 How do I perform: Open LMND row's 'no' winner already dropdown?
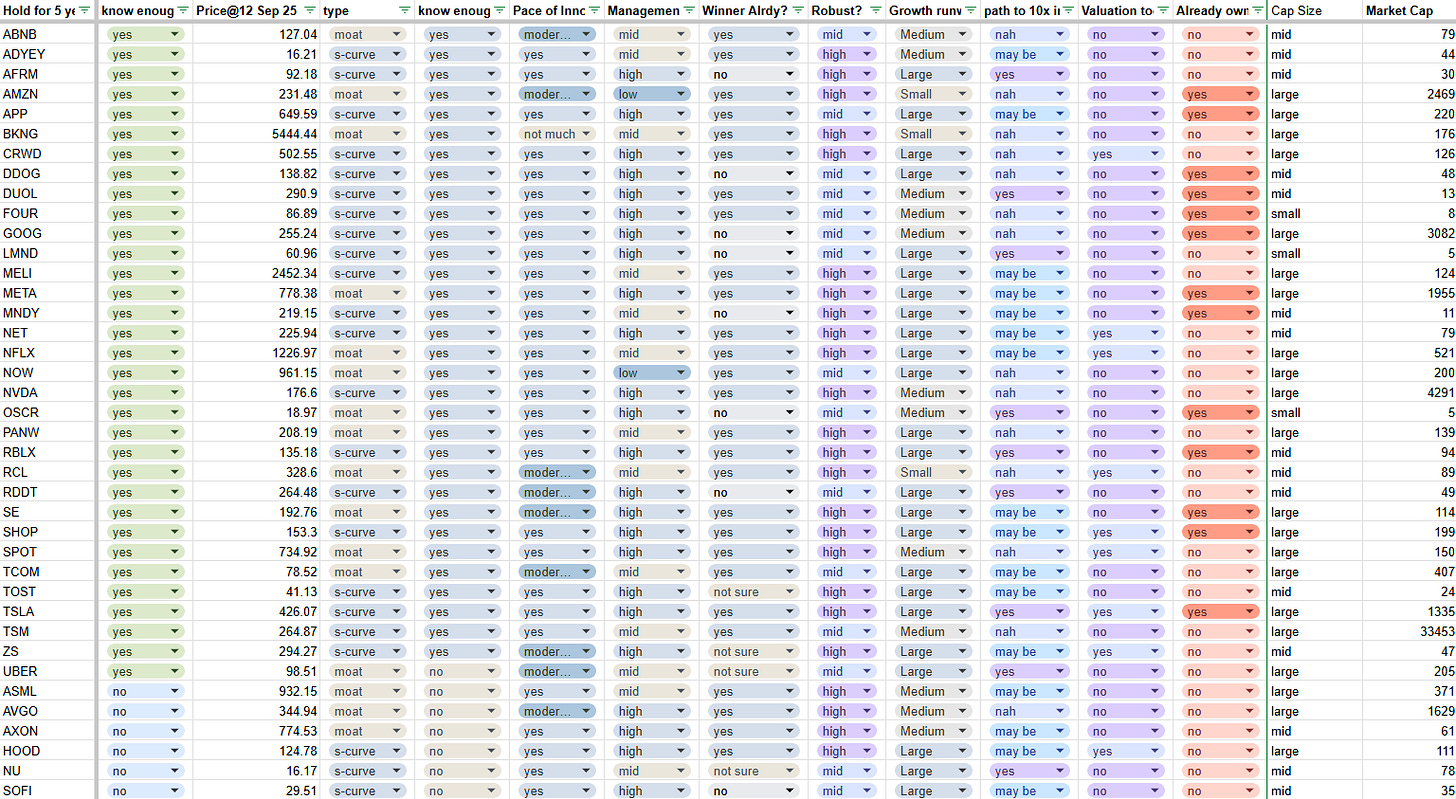click(x=753, y=253)
